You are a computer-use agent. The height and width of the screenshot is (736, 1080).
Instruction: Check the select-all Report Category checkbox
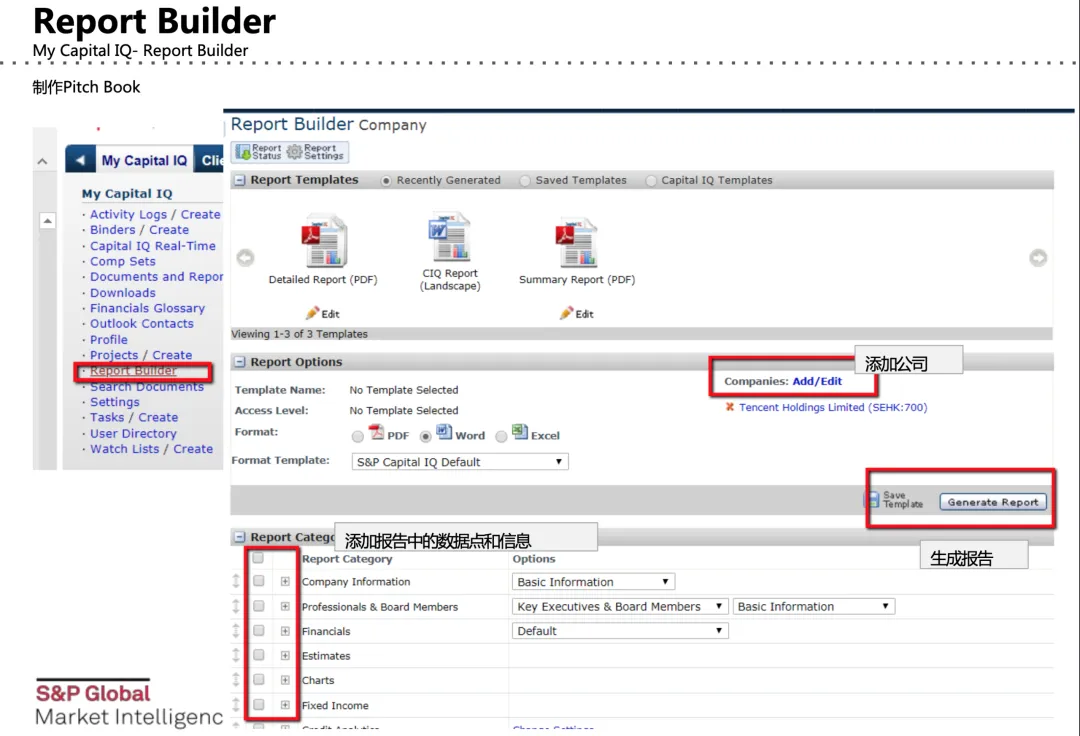[258, 558]
